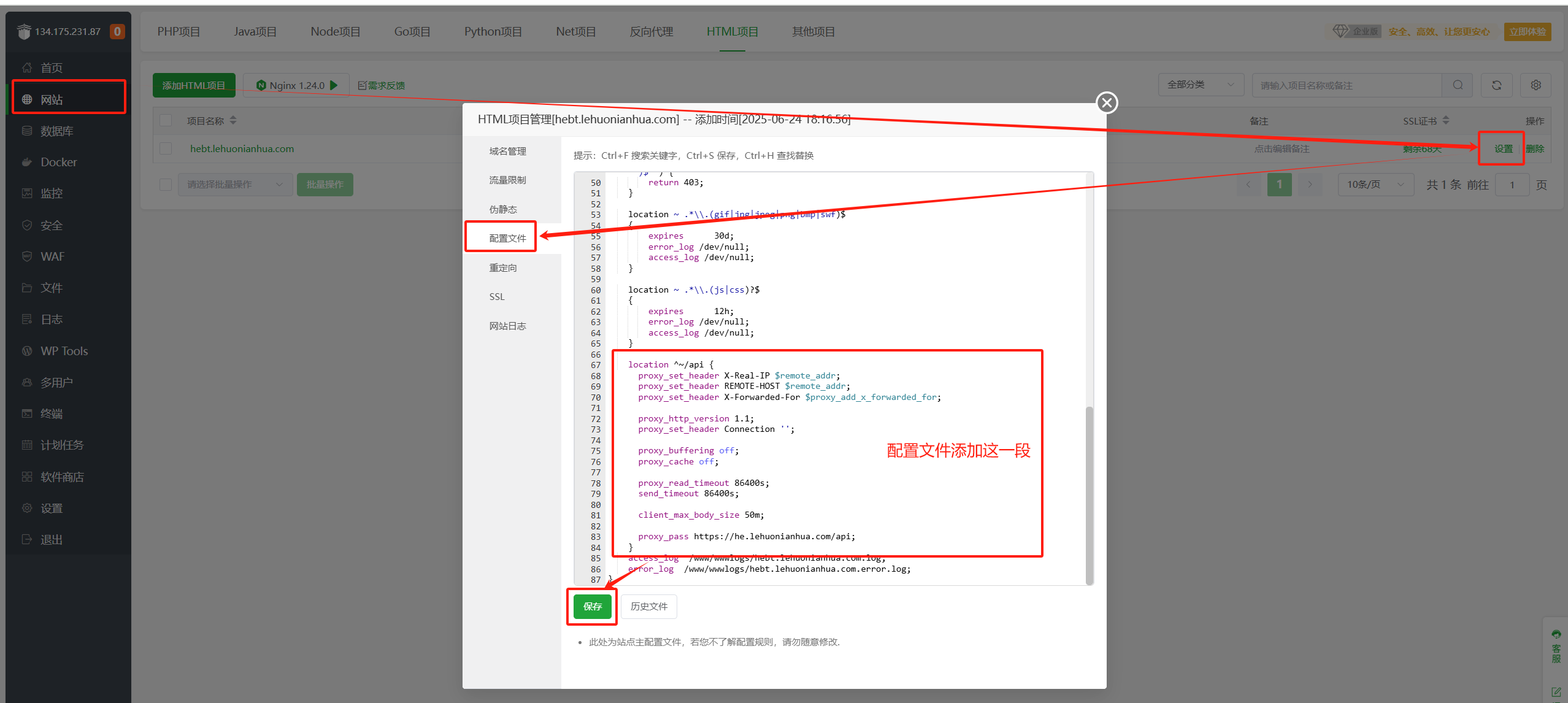The image size is (1568, 703).
Task: Check the hebt.lehuonianhua.com row checkbox
Action: coord(166,148)
